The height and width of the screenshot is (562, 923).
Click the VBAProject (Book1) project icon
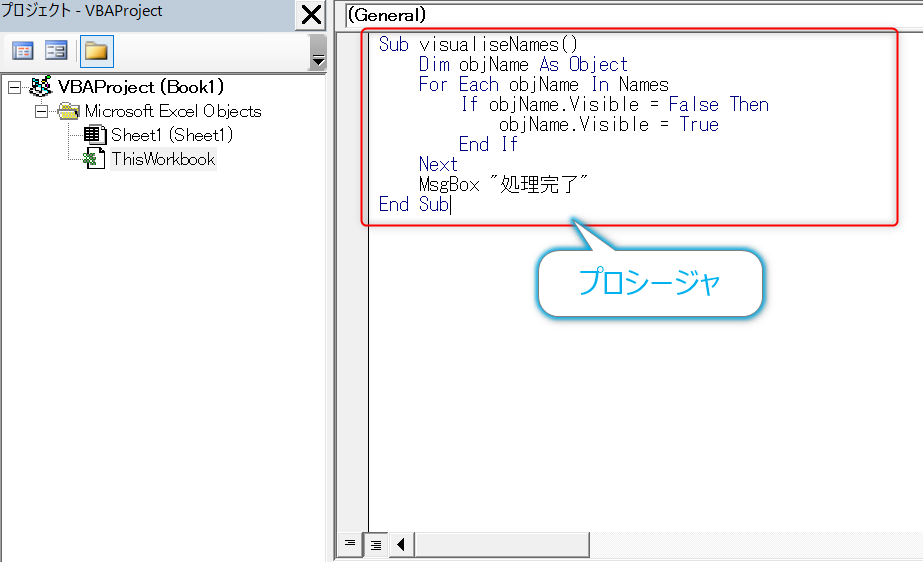(41, 87)
